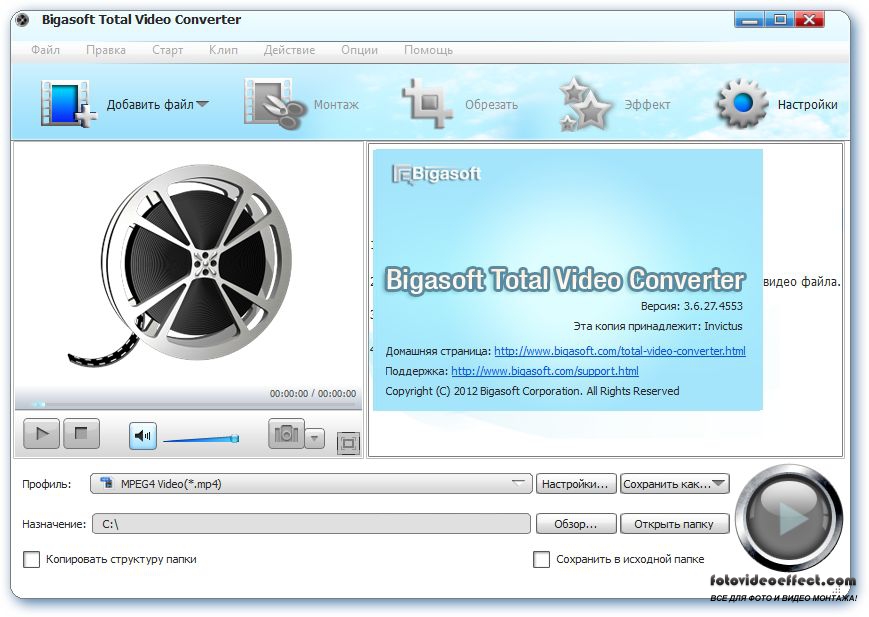
Task: Enable Копировать структуру папки checkbox
Action: pos(32,559)
